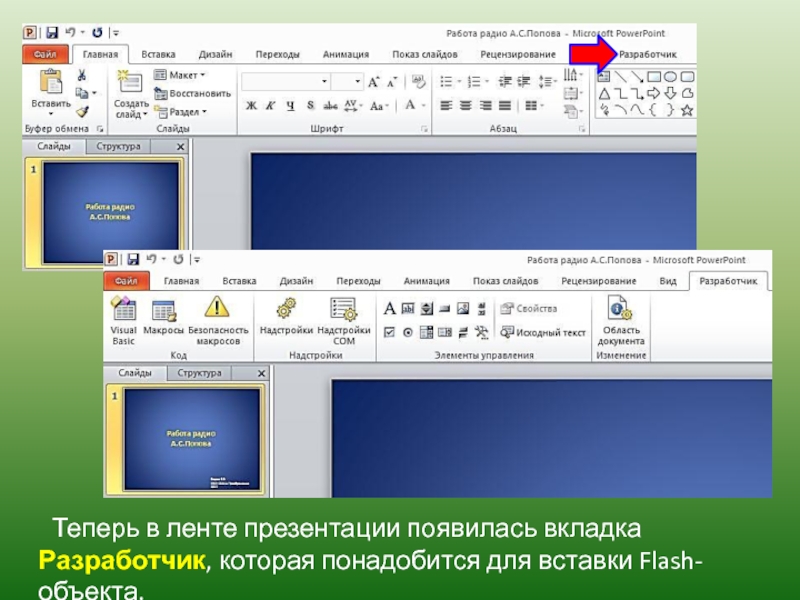800x600 pixels.
Task: Click Восстановить reset button
Action: click(193, 93)
